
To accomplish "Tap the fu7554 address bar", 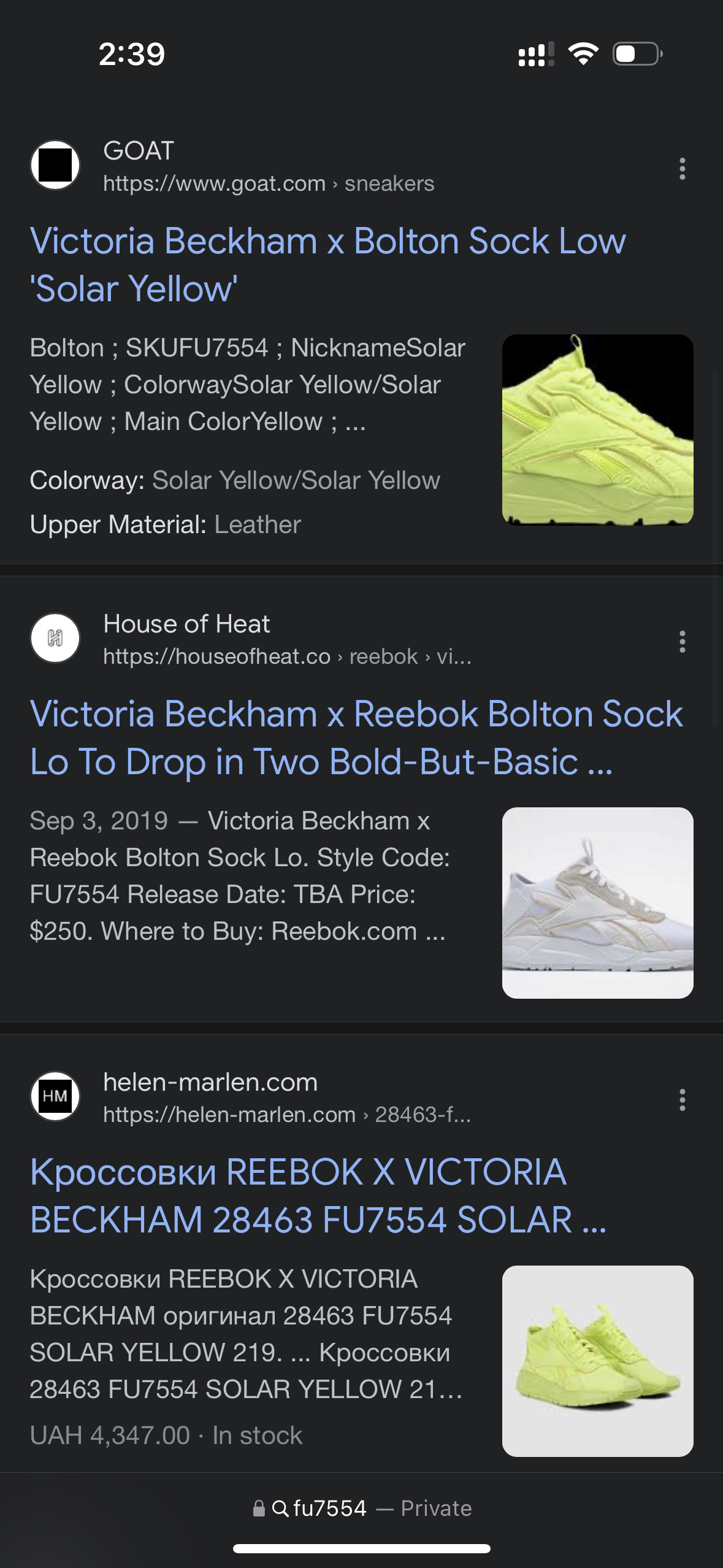I will click(362, 1508).
